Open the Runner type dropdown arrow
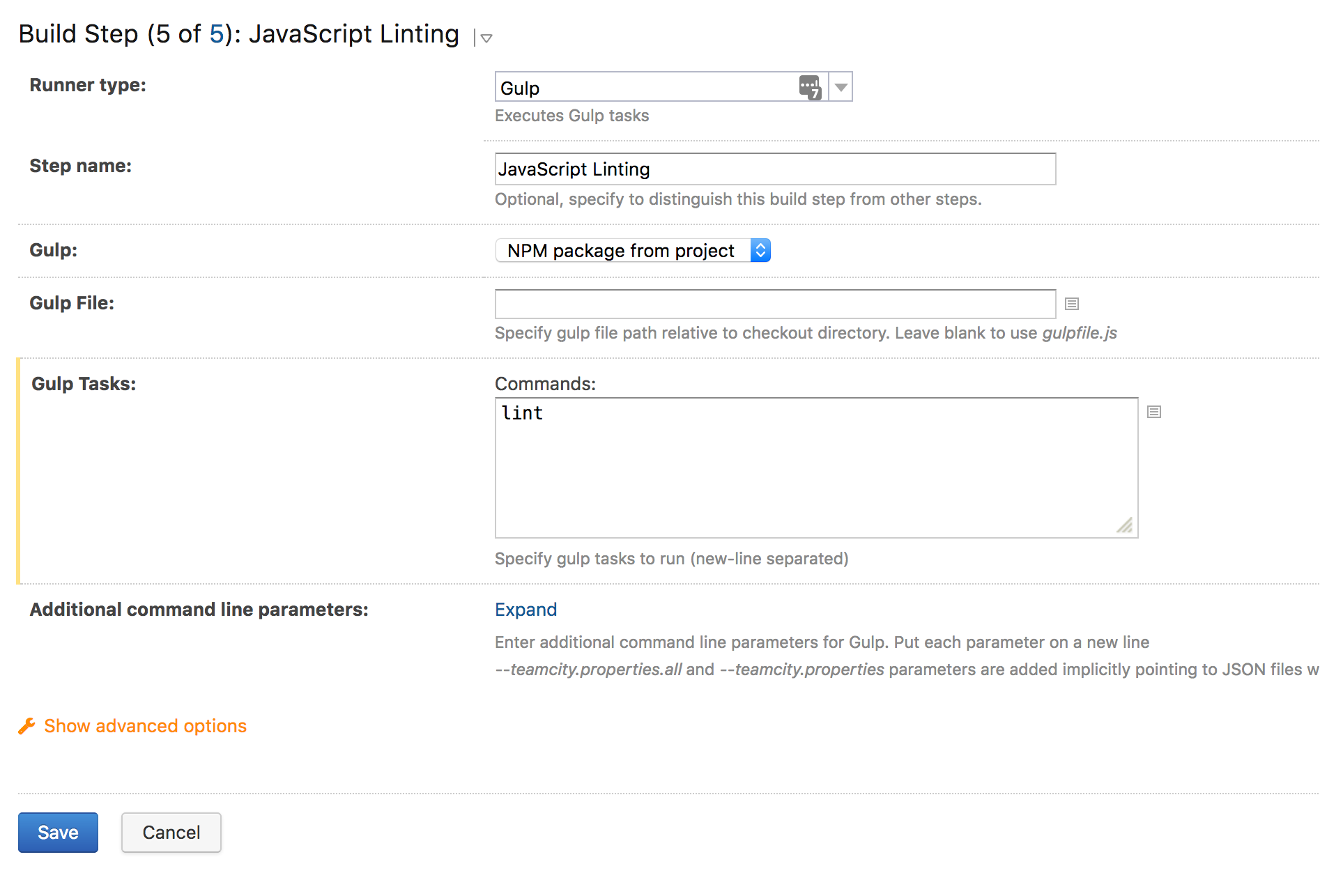1320x896 pixels. (x=841, y=88)
